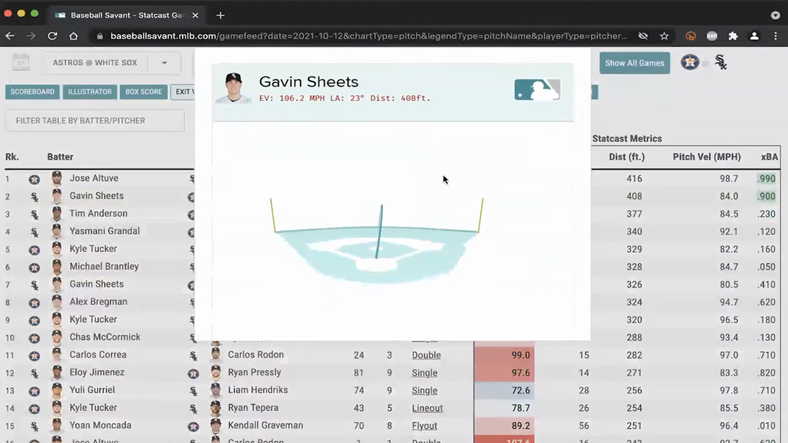
Task: Select batter Alex Bregman in row 8
Action: [x=98, y=302]
